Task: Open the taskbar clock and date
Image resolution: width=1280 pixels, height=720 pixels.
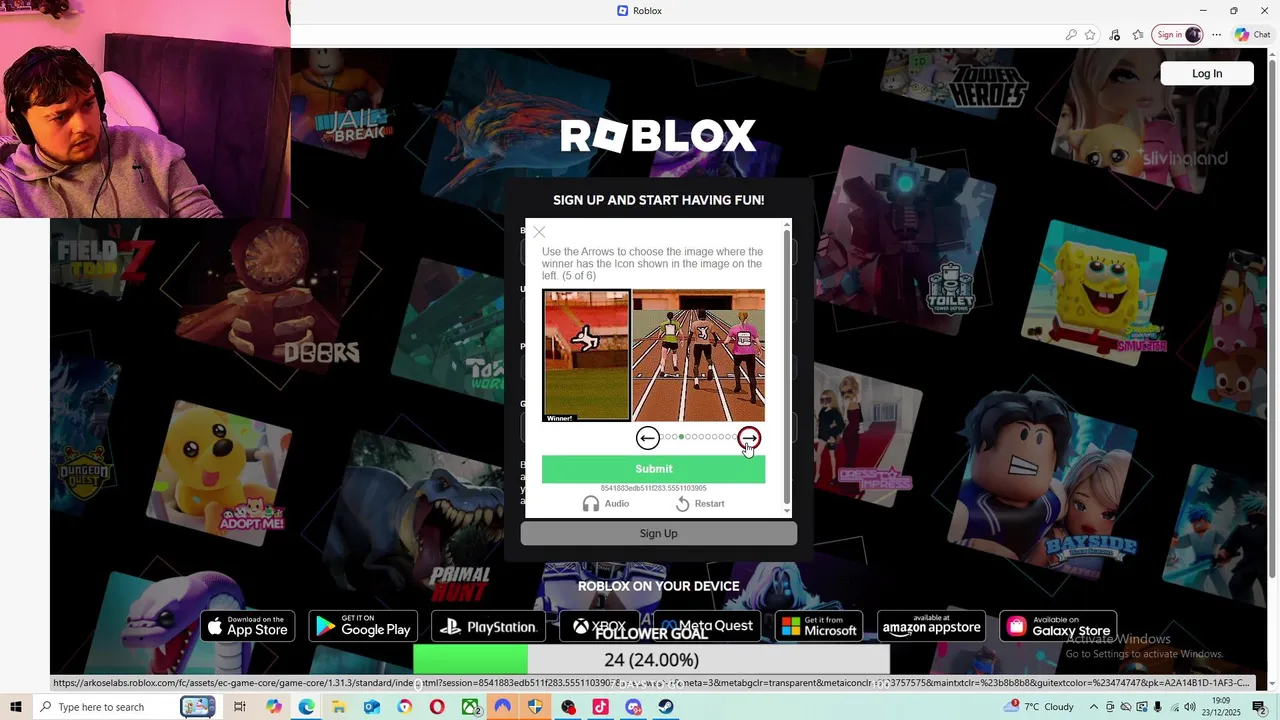Action: coord(1222,707)
